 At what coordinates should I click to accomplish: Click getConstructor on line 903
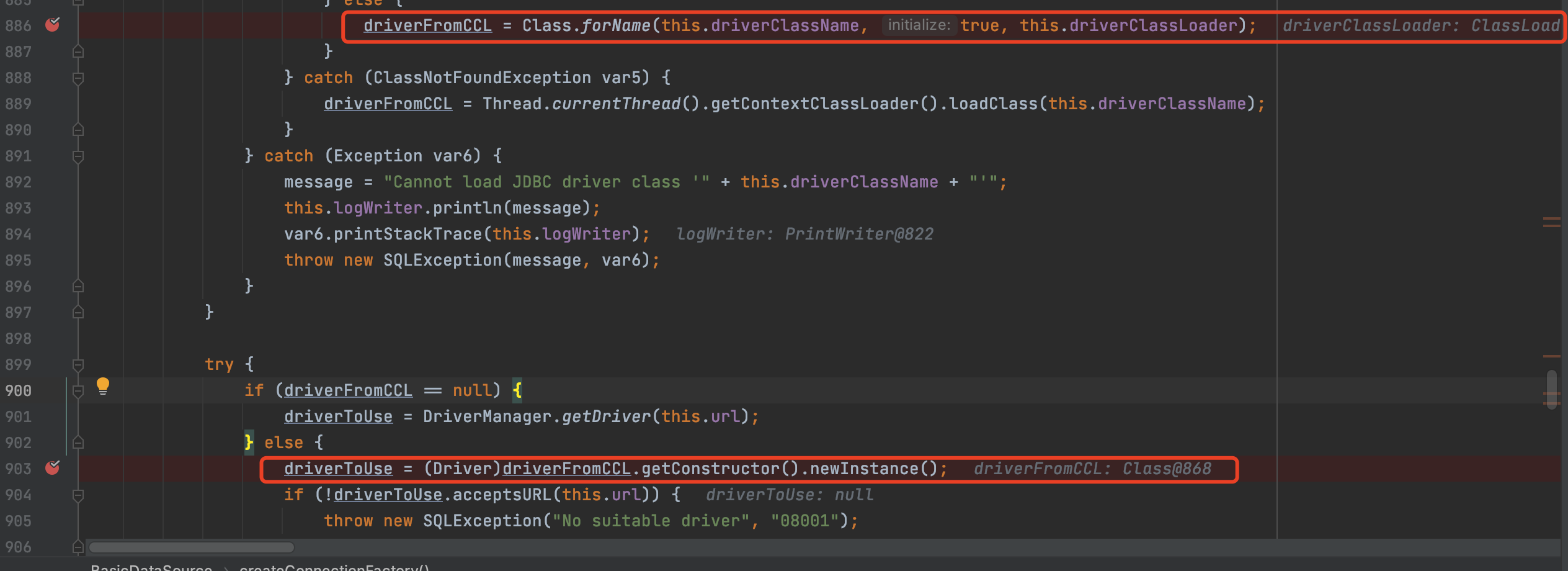click(x=710, y=469)
